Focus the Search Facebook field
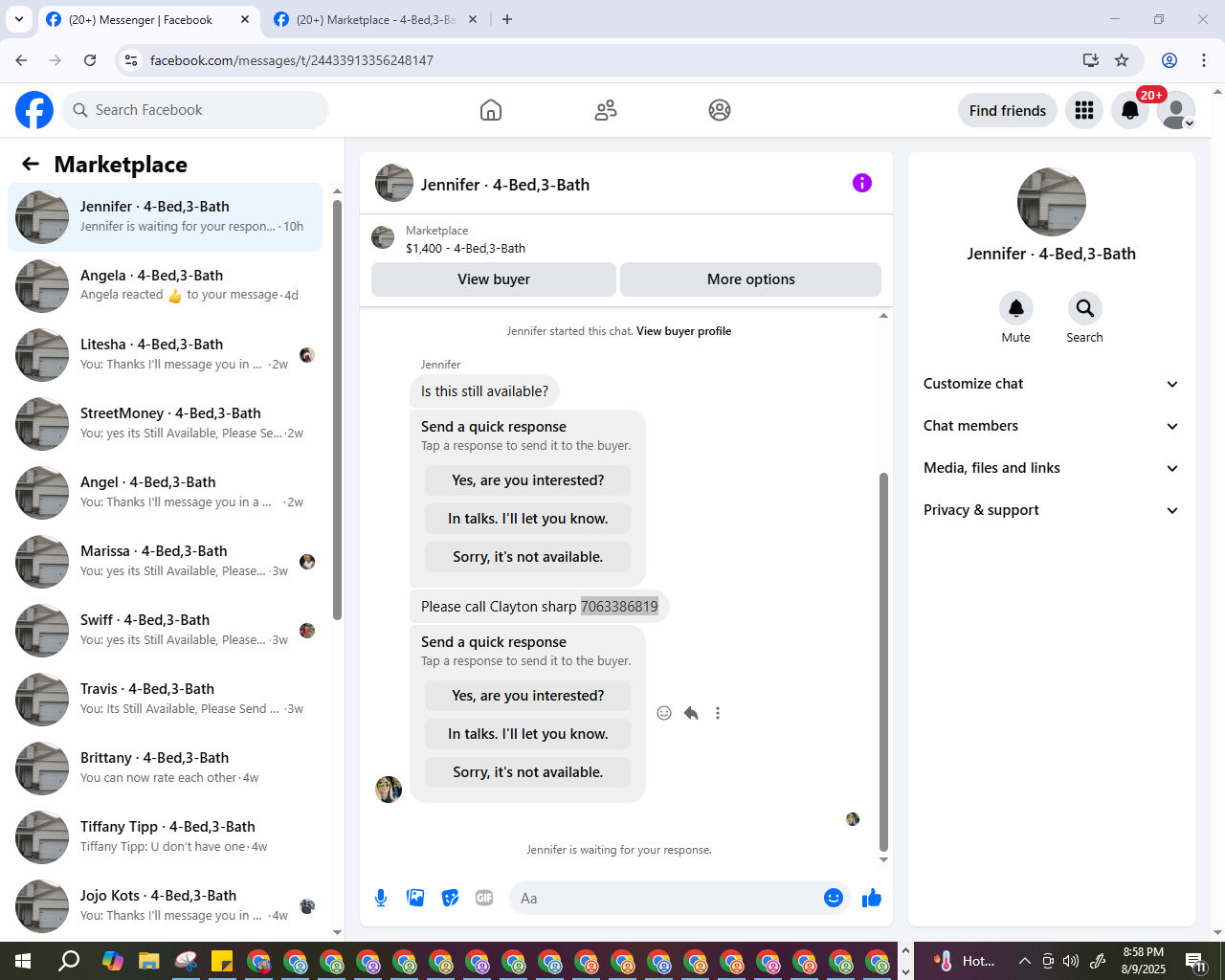The width and height of the screenshot is (1225, 980). 195,110
